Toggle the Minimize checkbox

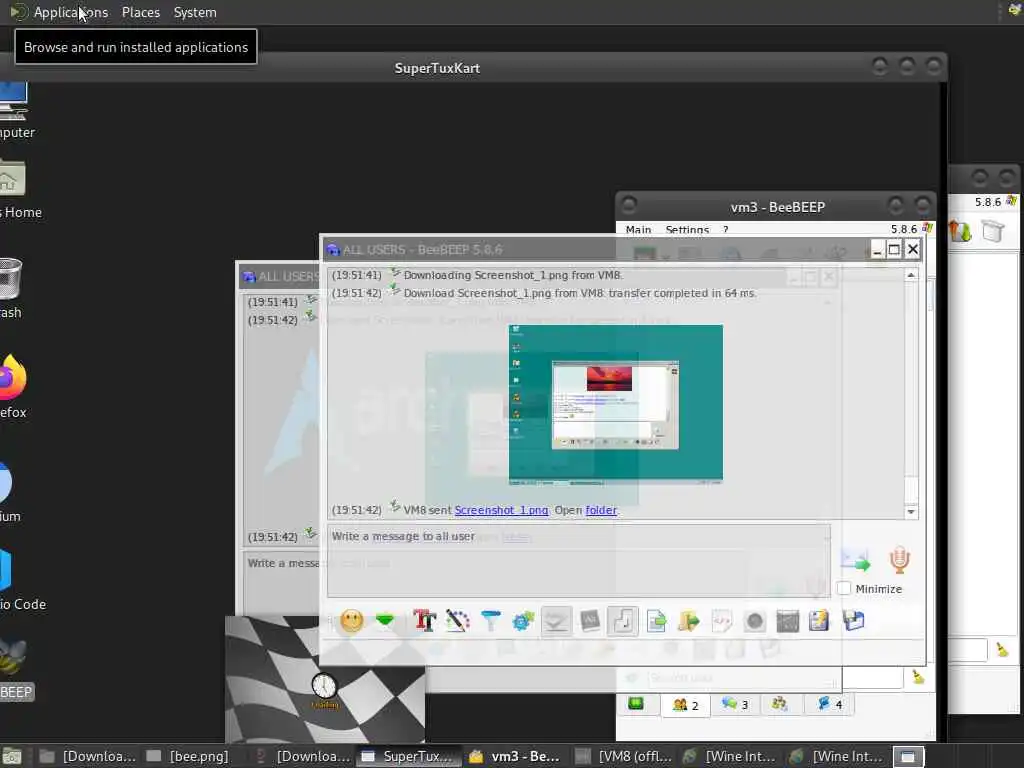pyautogui.click(x=844, y=588)
